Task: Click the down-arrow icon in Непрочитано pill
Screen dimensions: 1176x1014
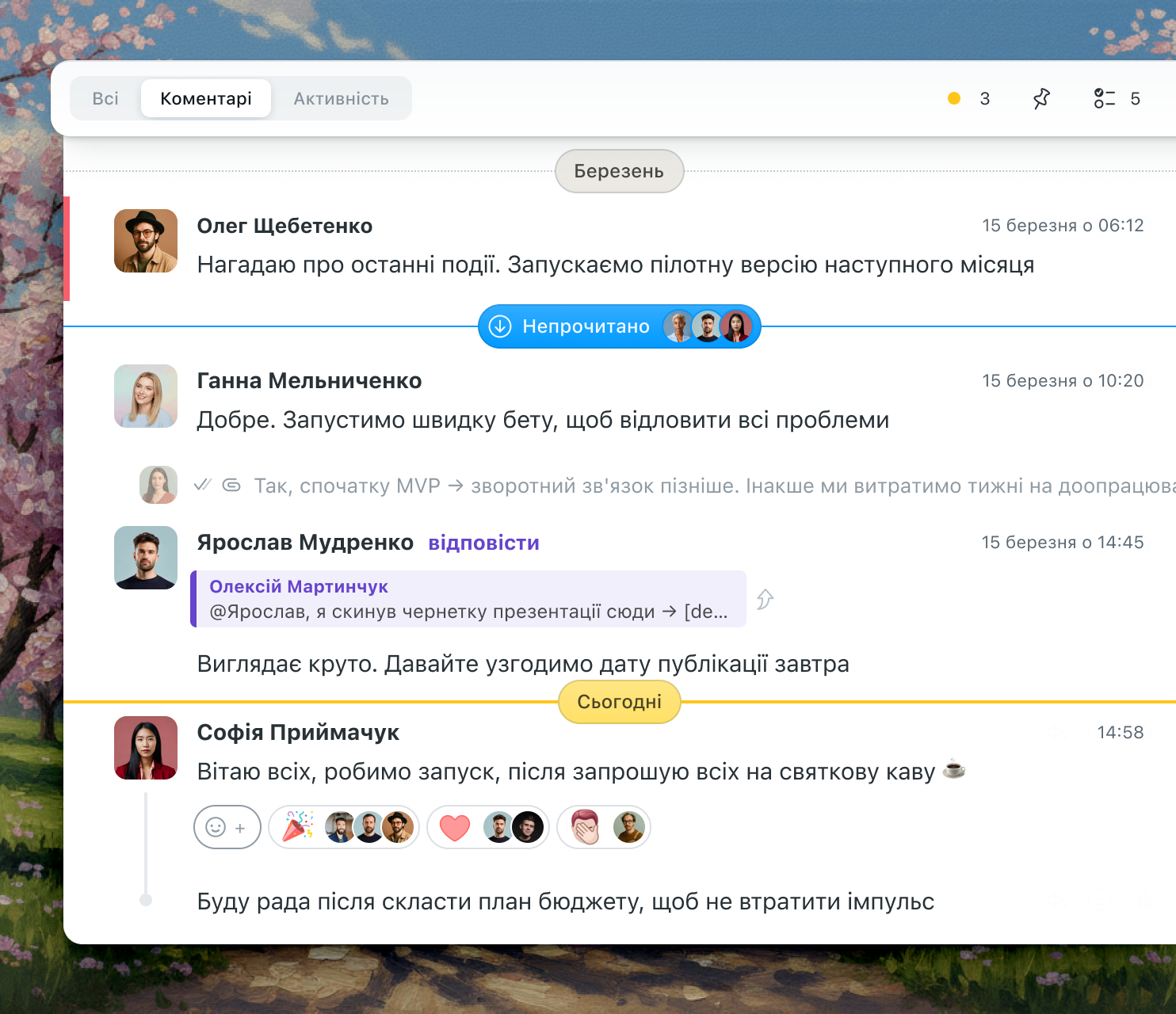Action: tap(500, 326)
